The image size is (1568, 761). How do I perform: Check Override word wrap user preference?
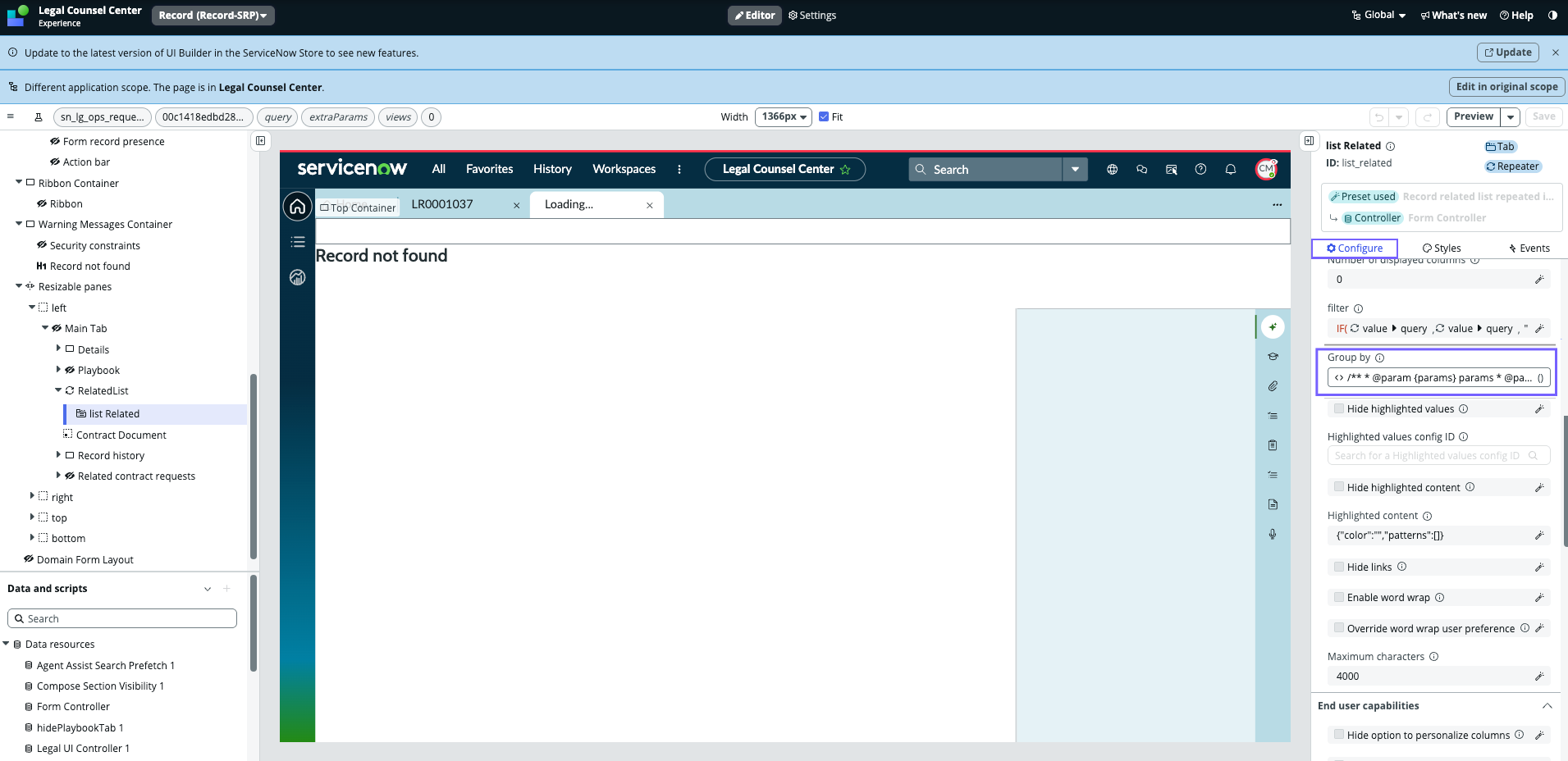1339,628
